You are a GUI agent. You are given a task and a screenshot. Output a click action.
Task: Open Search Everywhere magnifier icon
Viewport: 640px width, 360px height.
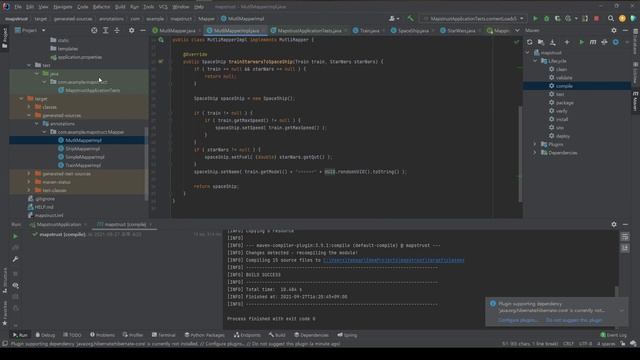point(611,18)
